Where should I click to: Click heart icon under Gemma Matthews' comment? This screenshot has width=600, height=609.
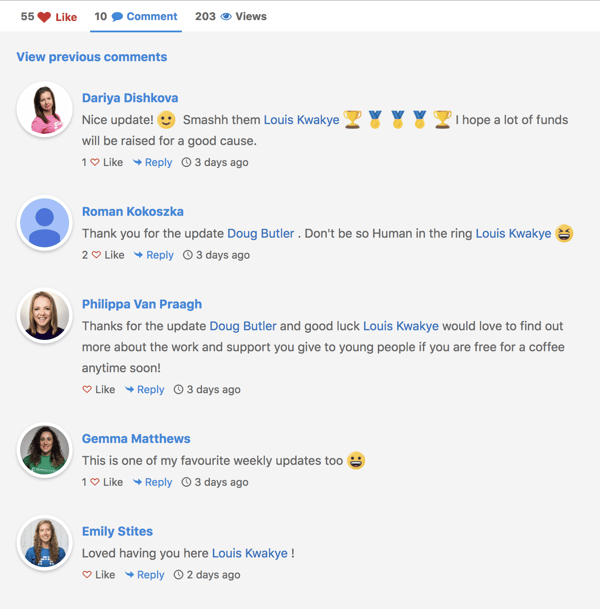click(95, 482)
